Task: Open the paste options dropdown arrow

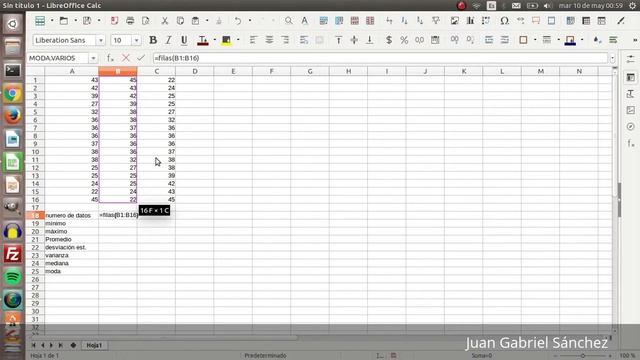Action: tap(207, 20)
